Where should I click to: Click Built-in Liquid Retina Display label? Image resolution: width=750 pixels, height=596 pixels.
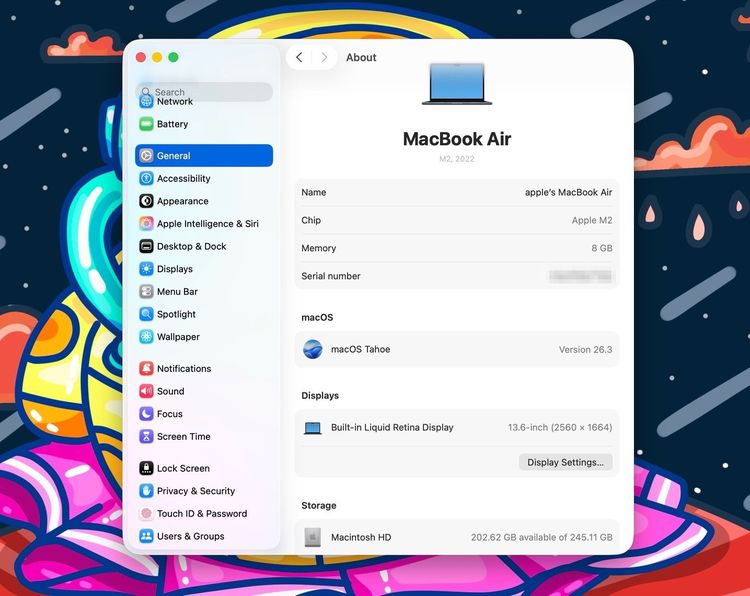pos(392,428)
